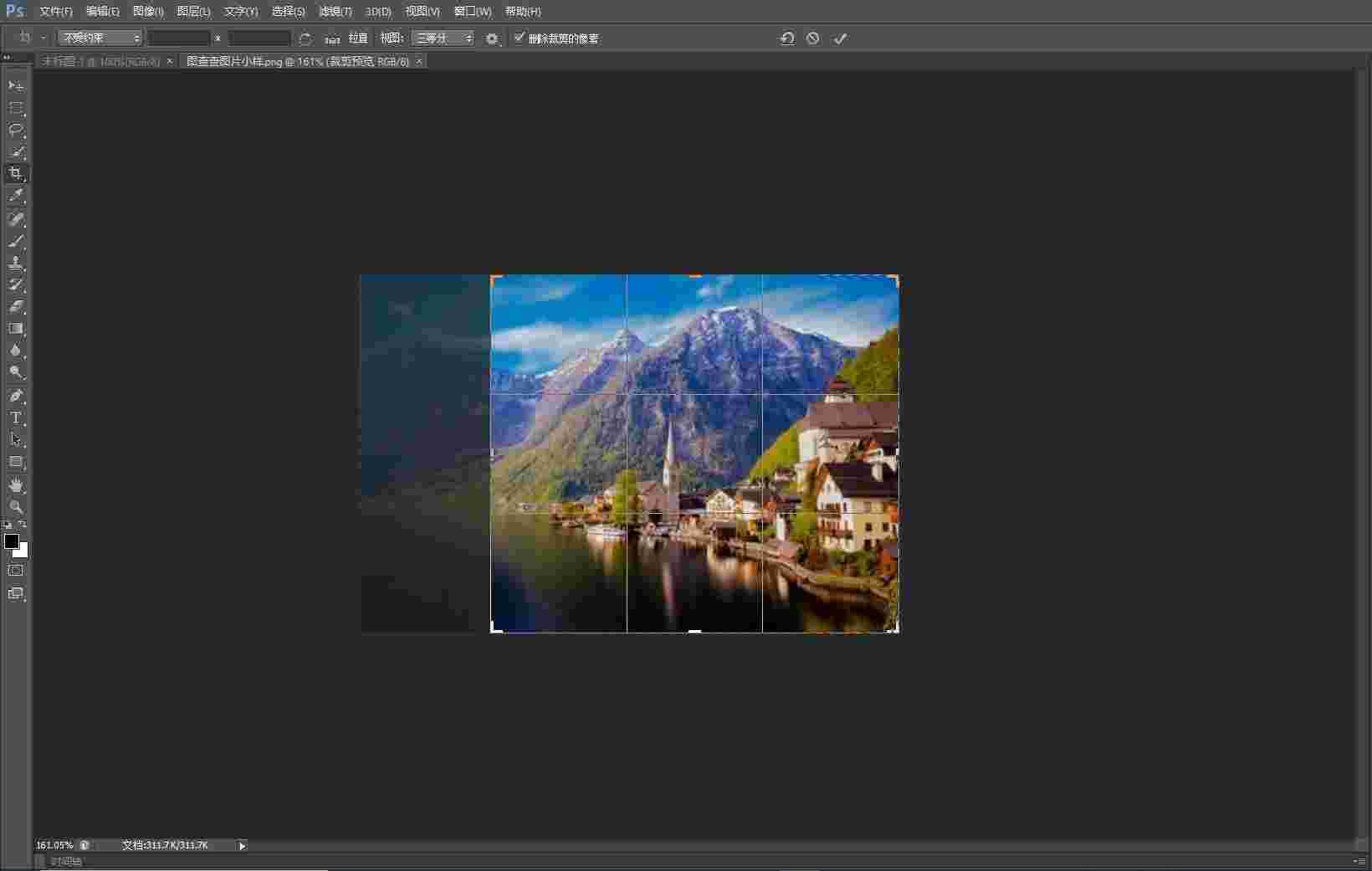The image size is (1372, 871).
Task: Select the Zoom tool
Action: [16, 508]
